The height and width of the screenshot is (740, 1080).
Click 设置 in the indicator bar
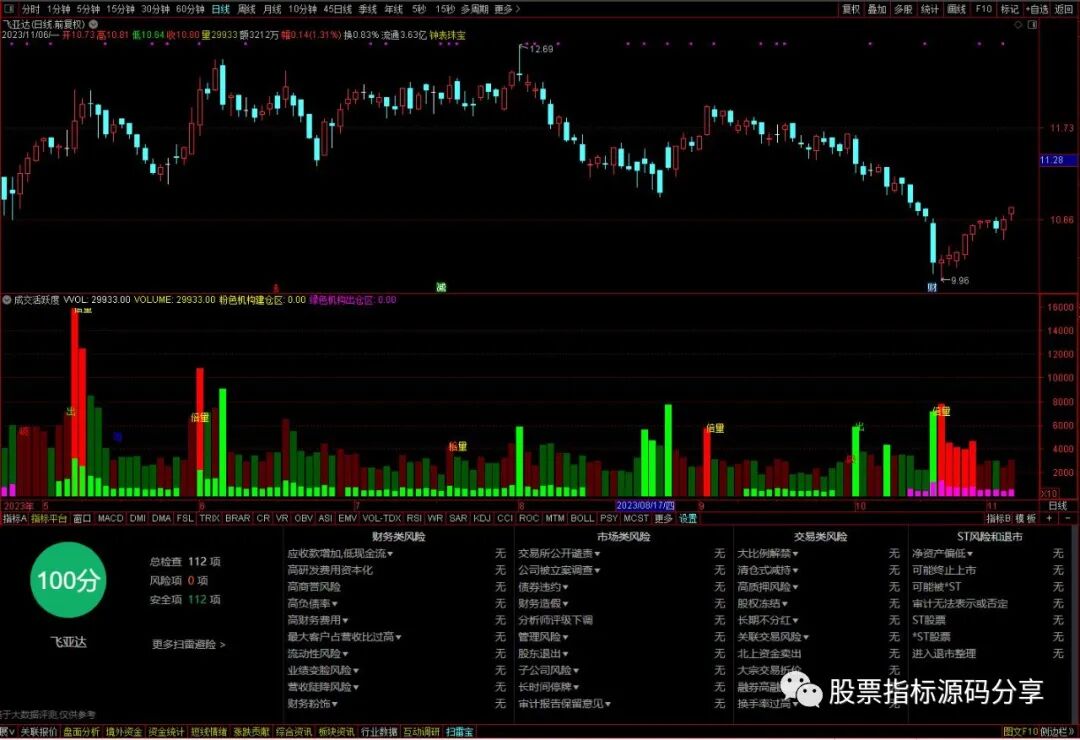coord(688,518)
